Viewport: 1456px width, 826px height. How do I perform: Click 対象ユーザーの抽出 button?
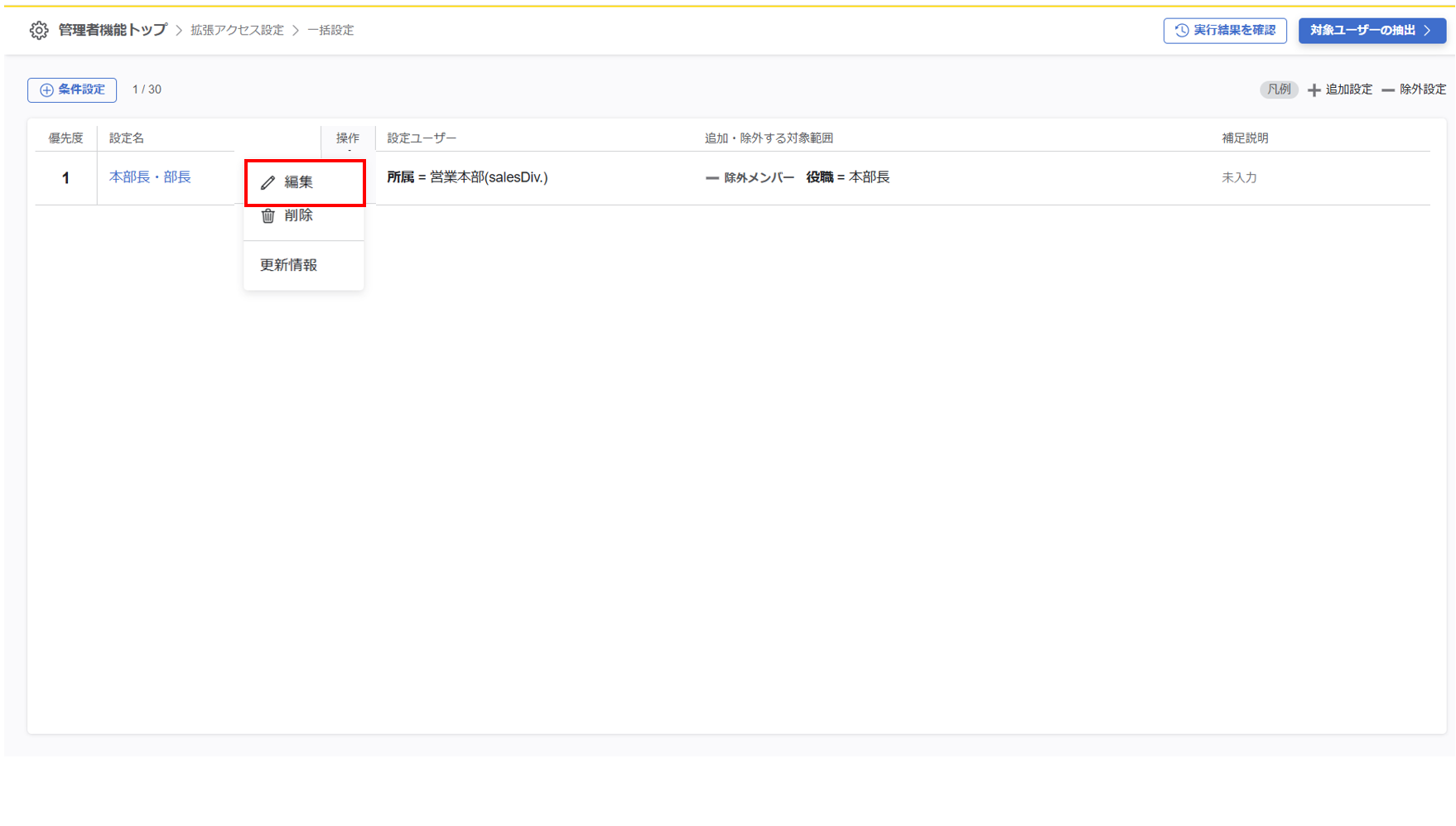coord(1372,31)
